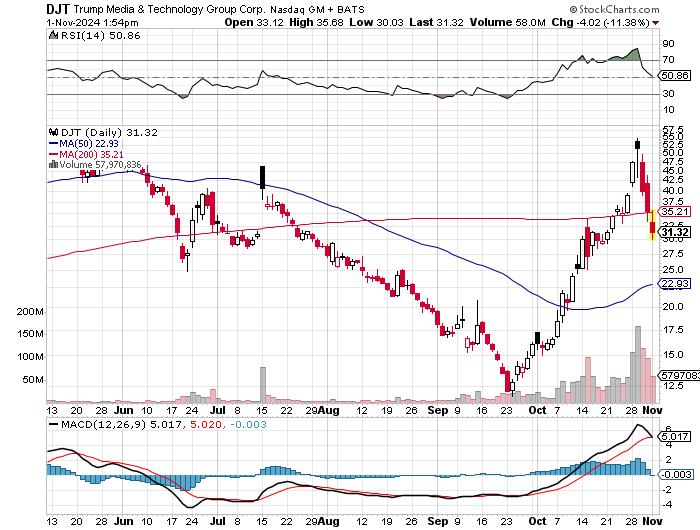The image size is (700, 530).
Task: Click the Oct label on the price chart's date axis
Action: coord(537,410)
